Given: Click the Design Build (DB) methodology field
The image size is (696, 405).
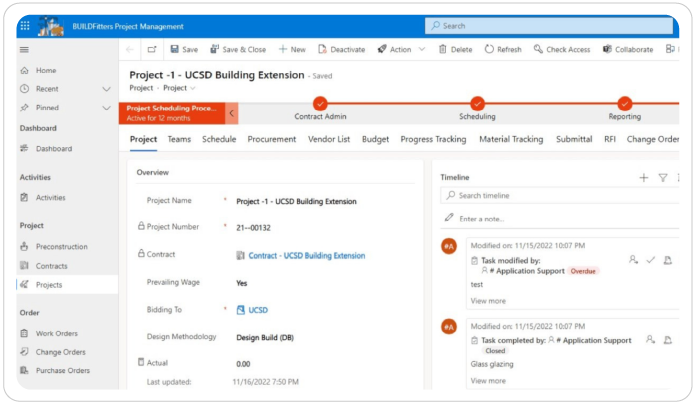Looking at the screenshot, I should 265,338.
